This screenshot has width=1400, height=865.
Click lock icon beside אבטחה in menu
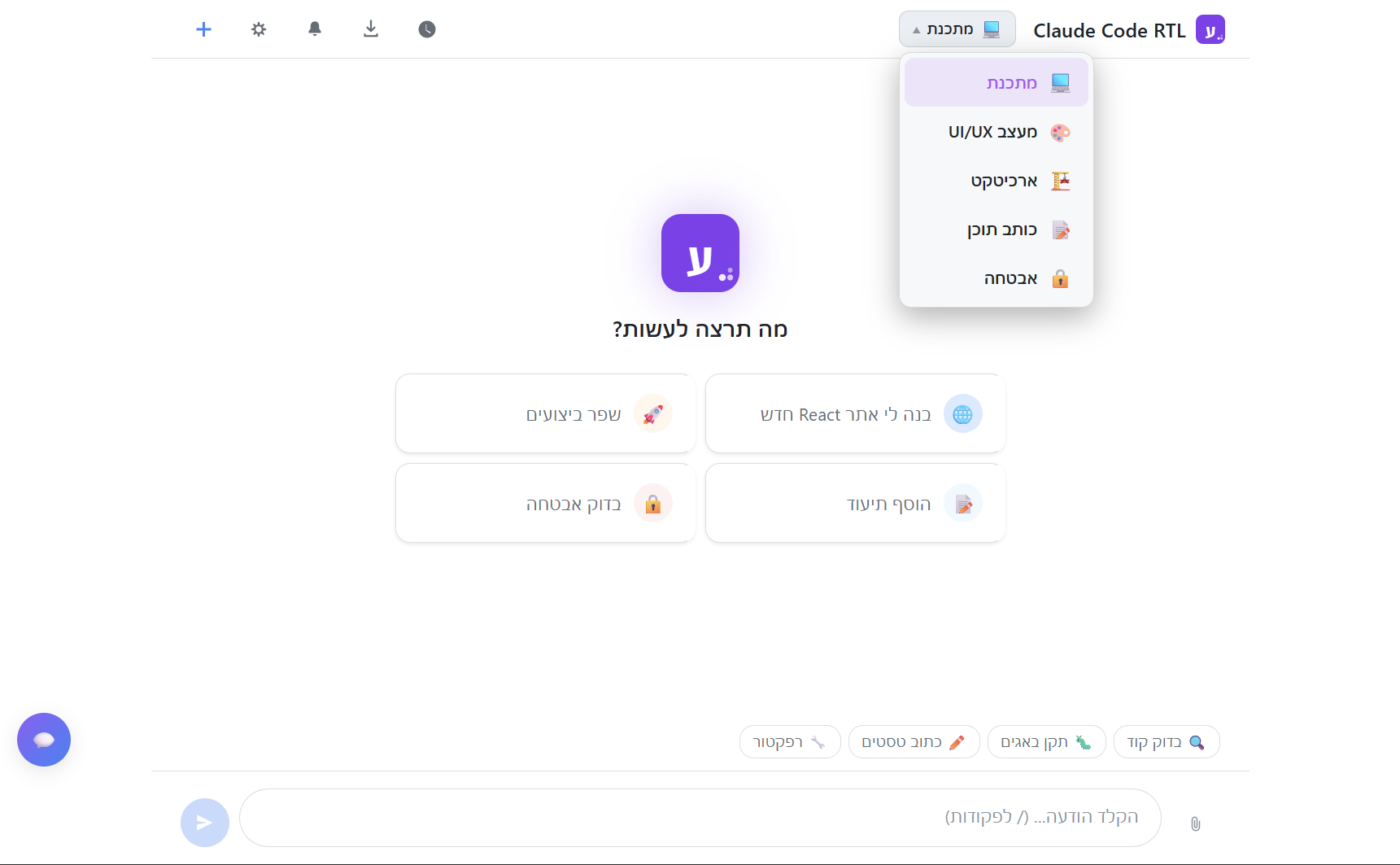click(1060, 278)
